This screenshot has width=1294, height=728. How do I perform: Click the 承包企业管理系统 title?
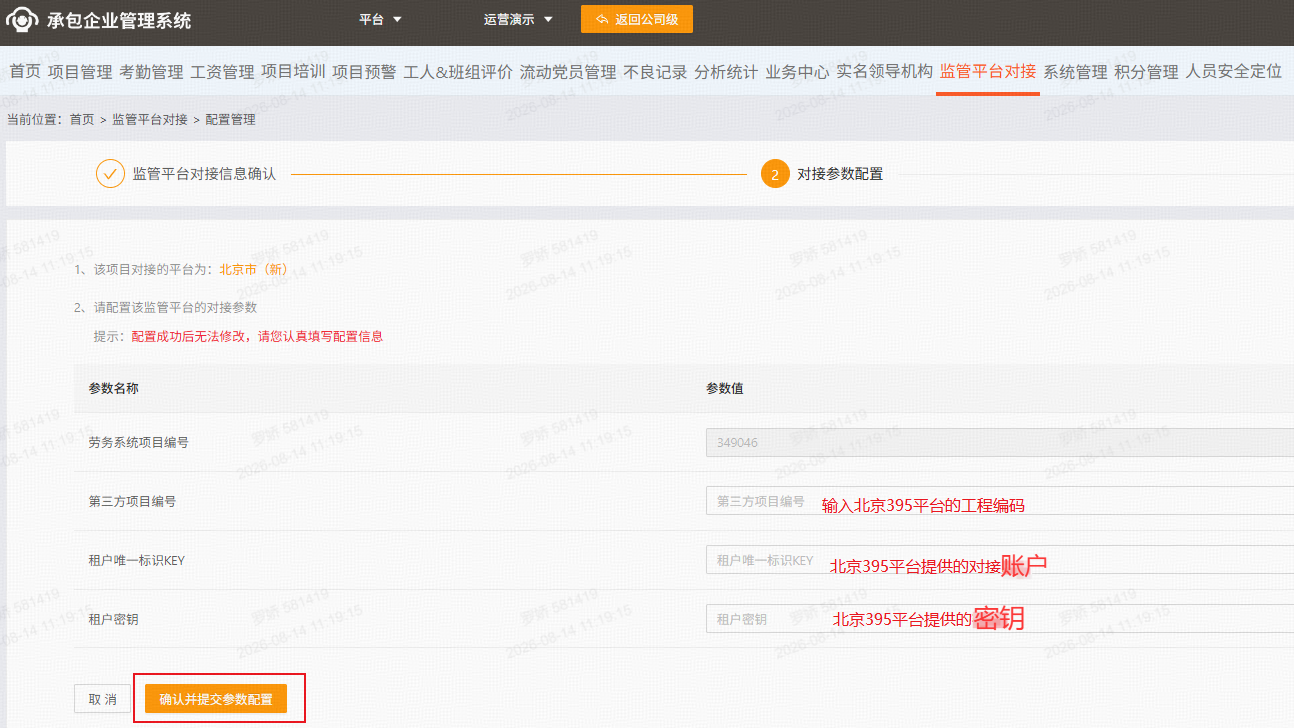point(119,20)
